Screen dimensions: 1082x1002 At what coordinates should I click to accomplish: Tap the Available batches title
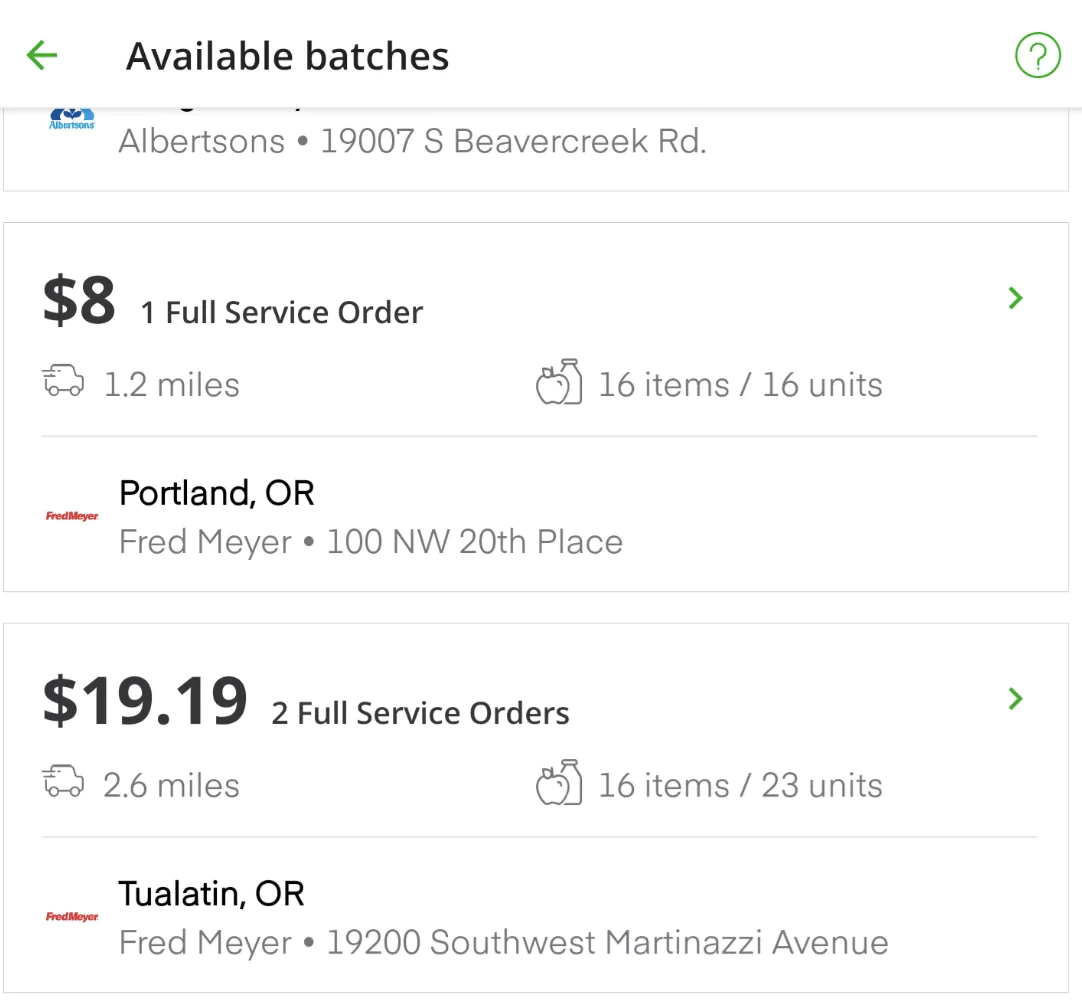point(288,56)
